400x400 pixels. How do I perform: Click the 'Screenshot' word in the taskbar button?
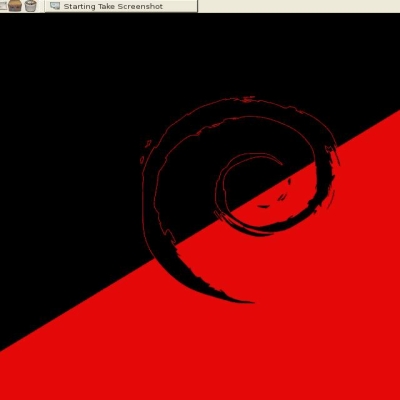point(140,6)
